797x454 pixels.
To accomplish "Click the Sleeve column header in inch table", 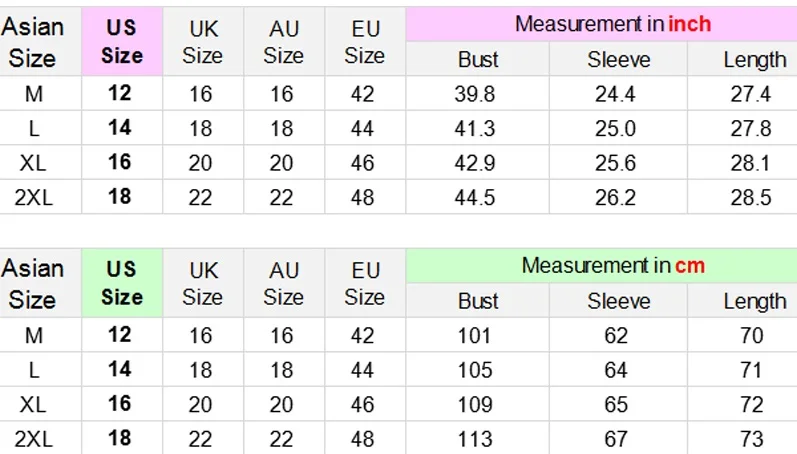I will (619, 59).
